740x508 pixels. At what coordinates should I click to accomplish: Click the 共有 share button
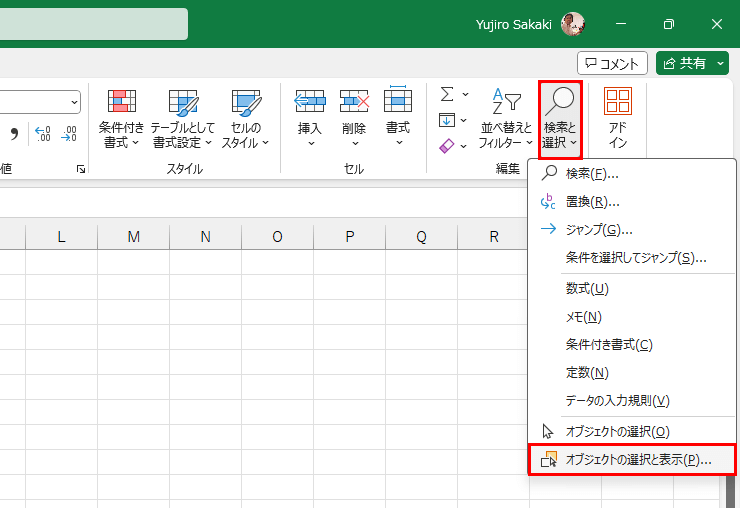[x=684, y=63]
